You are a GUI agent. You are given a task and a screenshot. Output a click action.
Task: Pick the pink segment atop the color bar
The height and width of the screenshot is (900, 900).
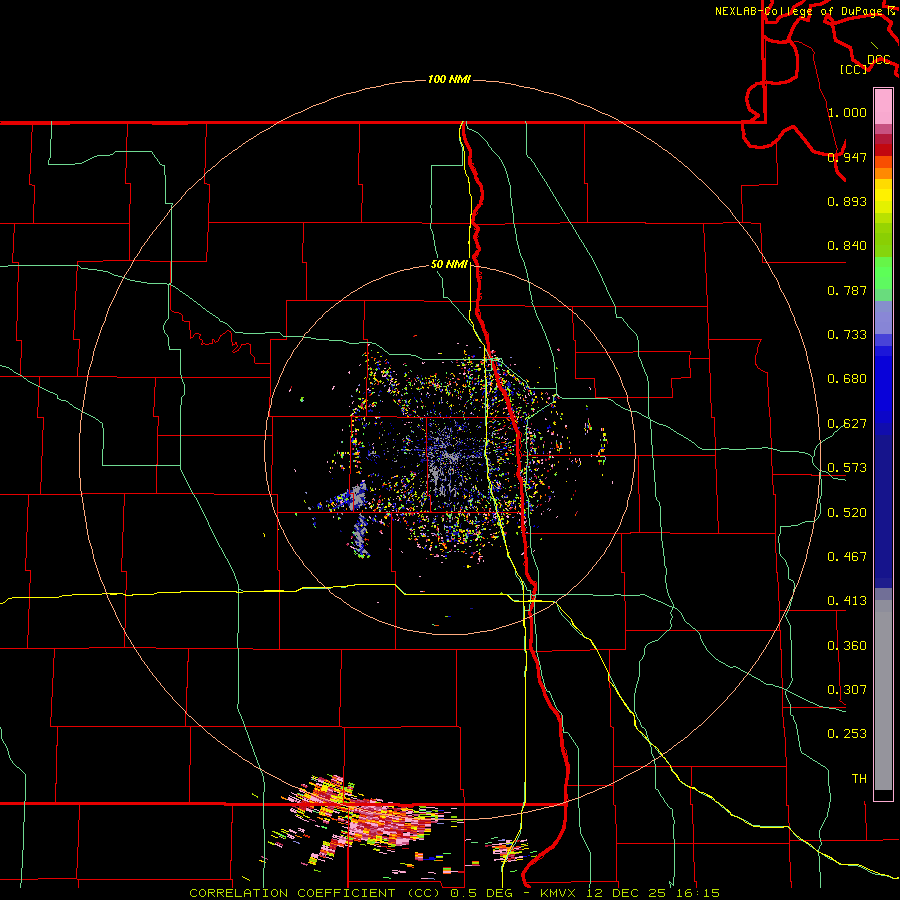pyautogui.click(x=883, y=106)
